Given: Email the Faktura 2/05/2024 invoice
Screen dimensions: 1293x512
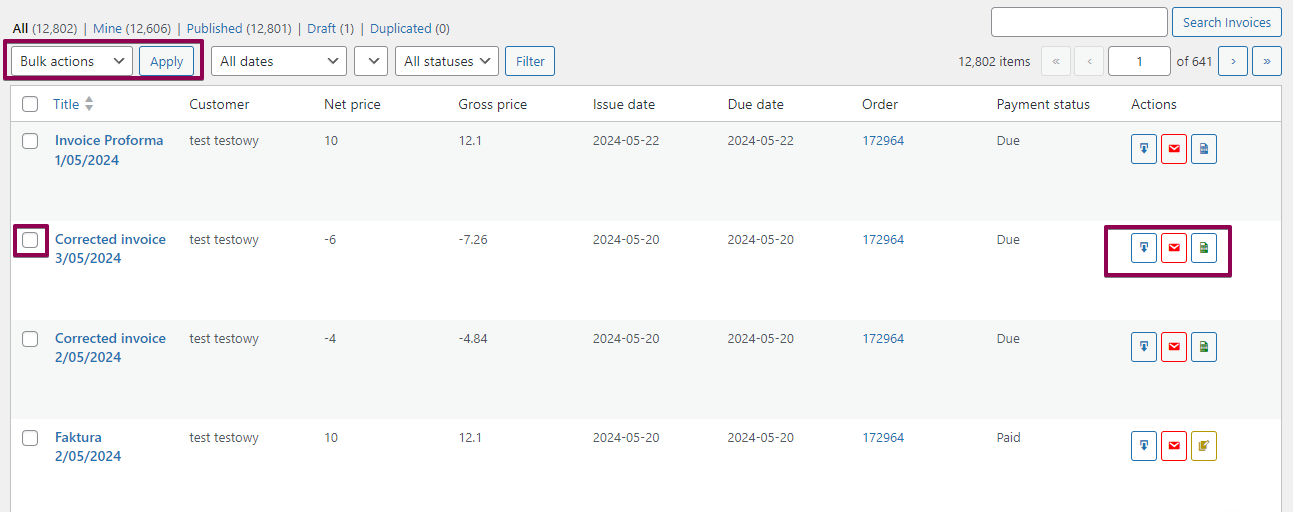Looking at the screenshot, I should click(1174, 446).
